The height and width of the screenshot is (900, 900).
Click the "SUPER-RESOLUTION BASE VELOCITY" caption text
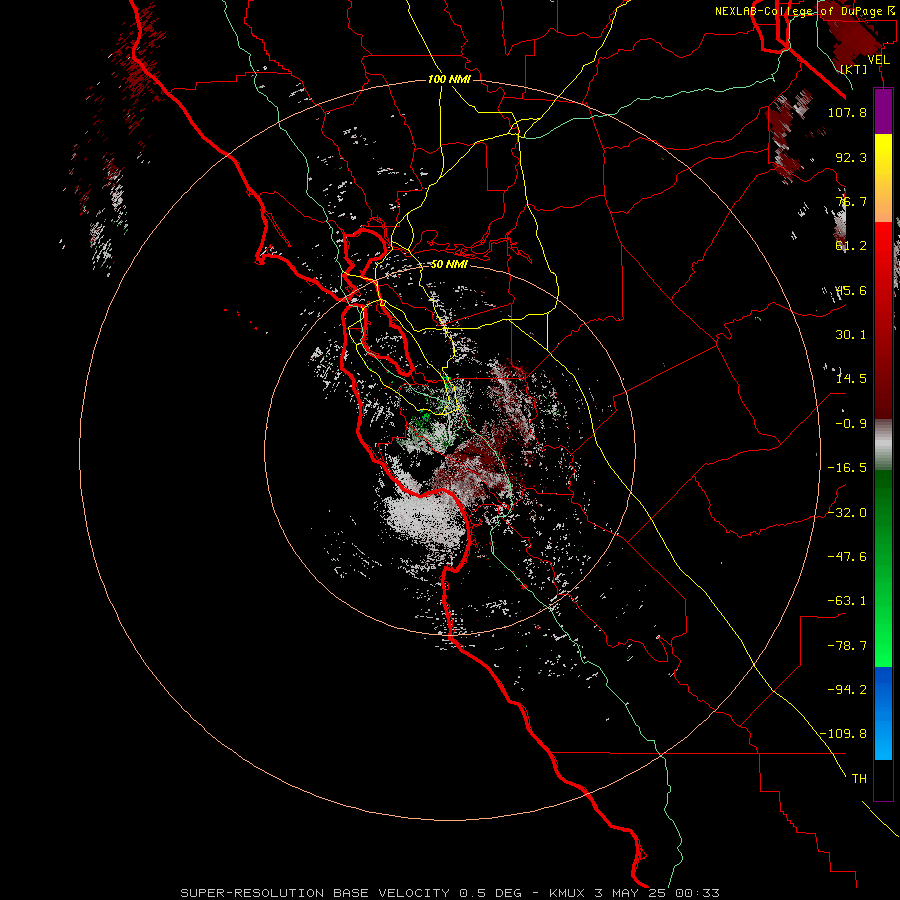[315, 893]
